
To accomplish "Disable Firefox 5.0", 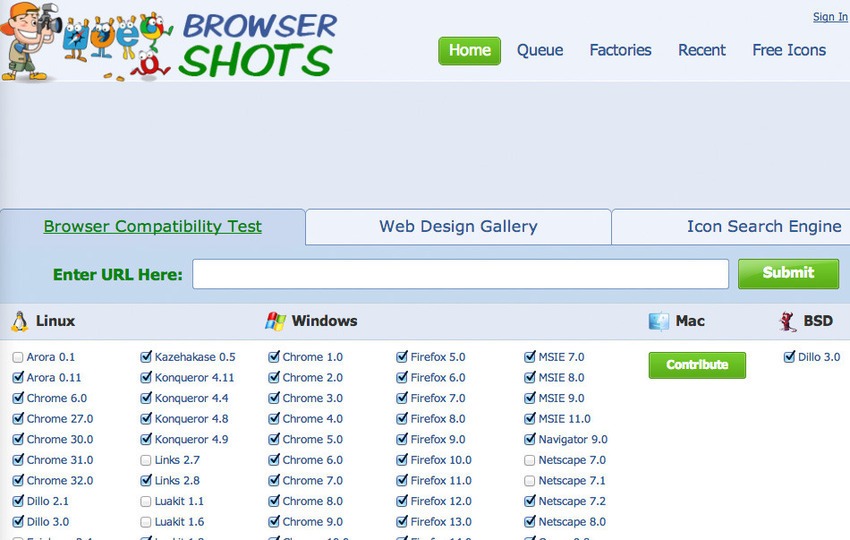I will point(402,357).
